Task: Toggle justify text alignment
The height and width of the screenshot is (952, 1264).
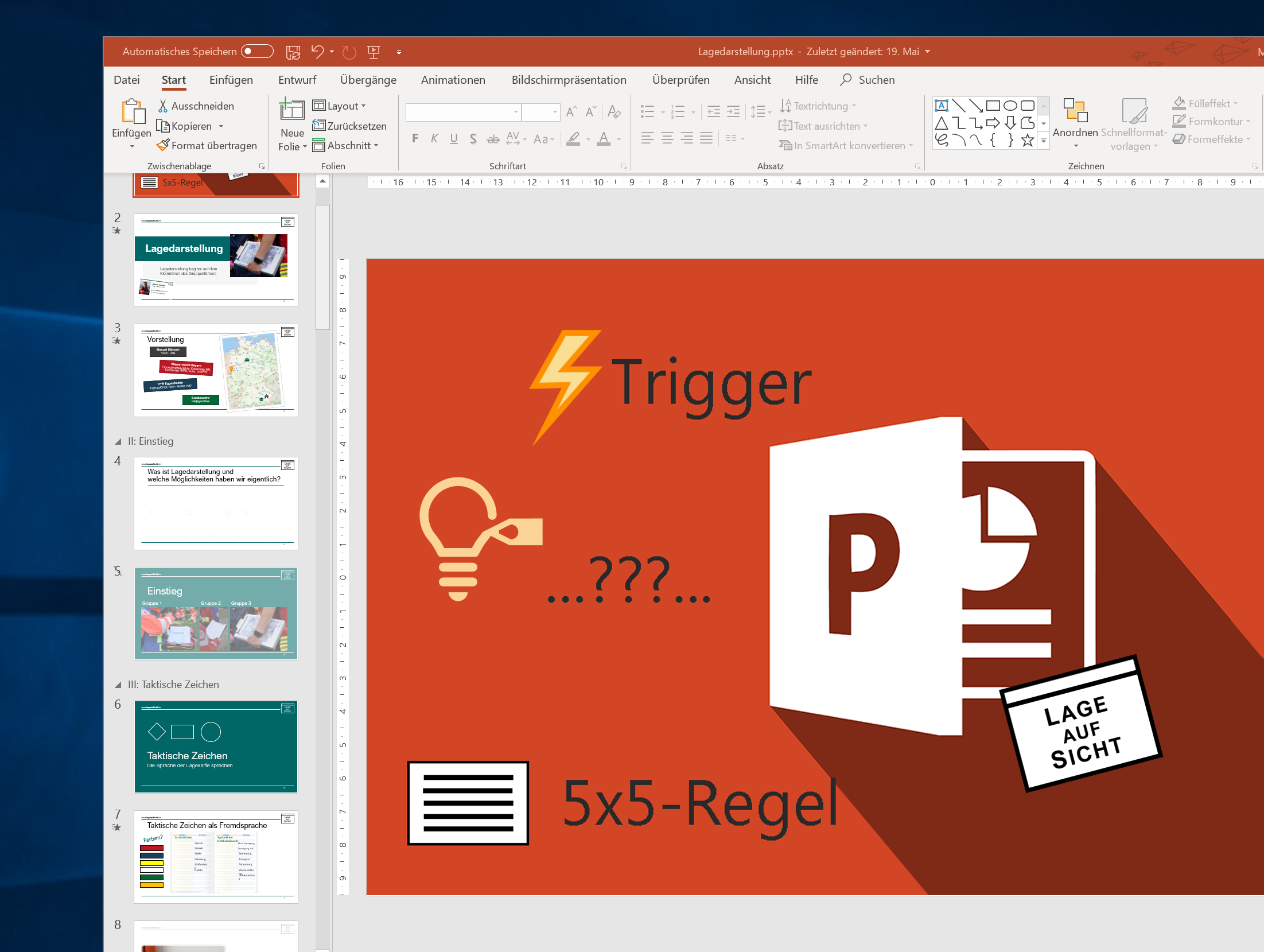Action: click(706, 138)
